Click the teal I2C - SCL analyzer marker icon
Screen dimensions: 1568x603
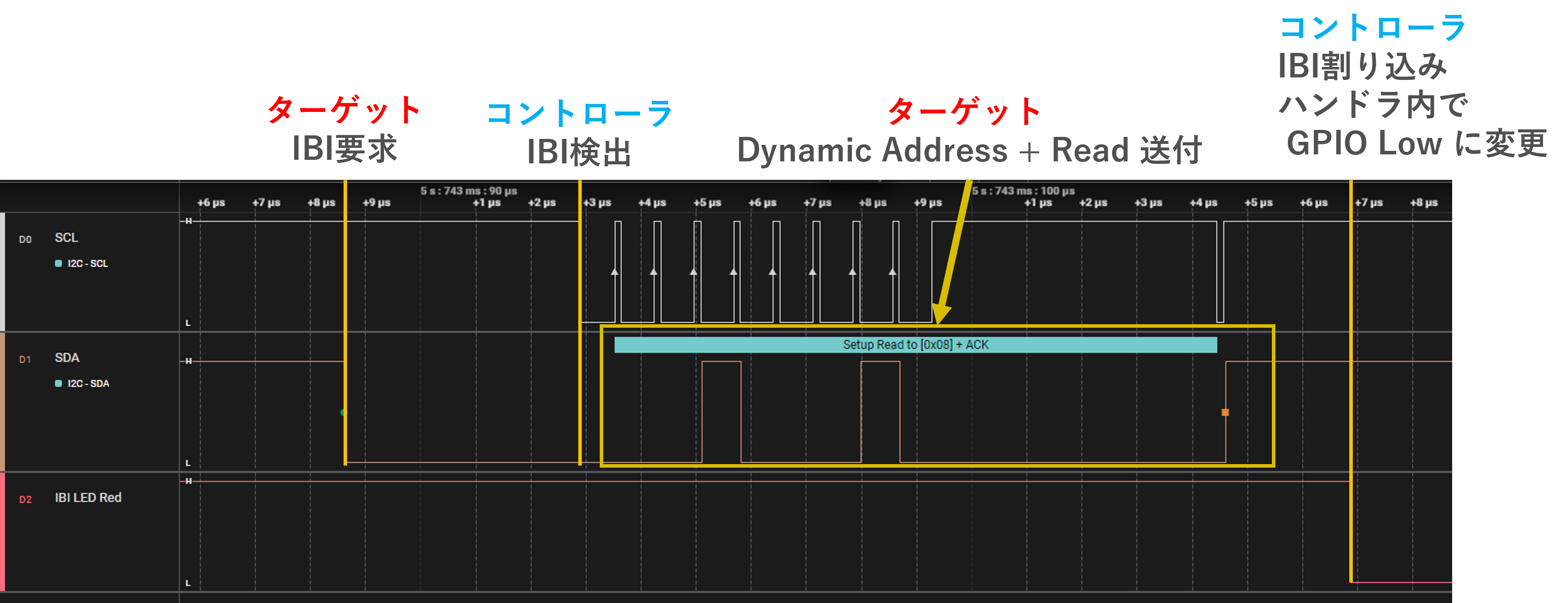[x=58, y=264]
